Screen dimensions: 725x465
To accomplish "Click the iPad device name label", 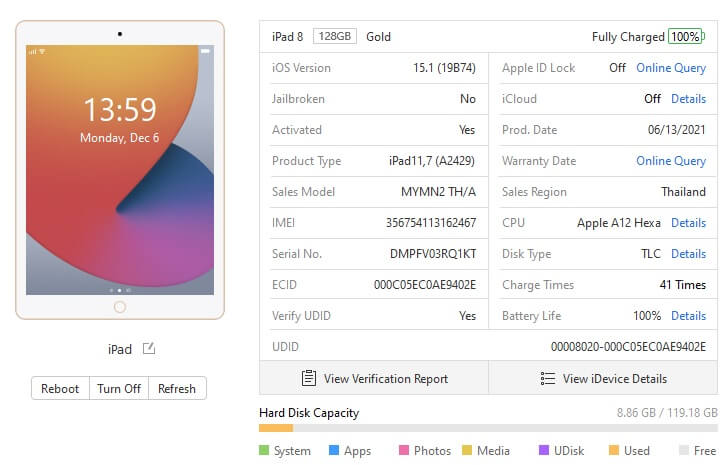I will coord(120,349).
